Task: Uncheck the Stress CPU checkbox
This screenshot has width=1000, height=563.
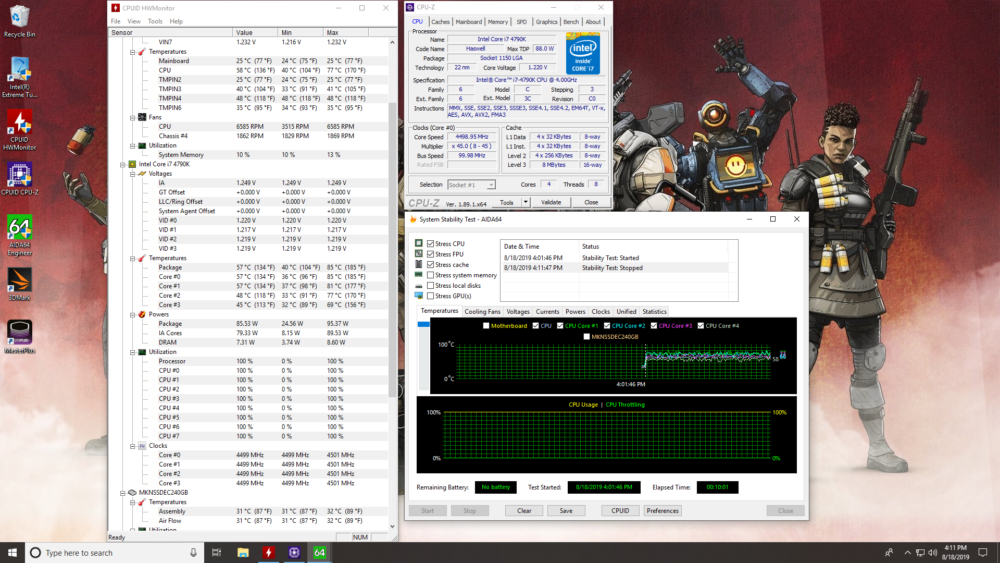Action: point(430,244)
